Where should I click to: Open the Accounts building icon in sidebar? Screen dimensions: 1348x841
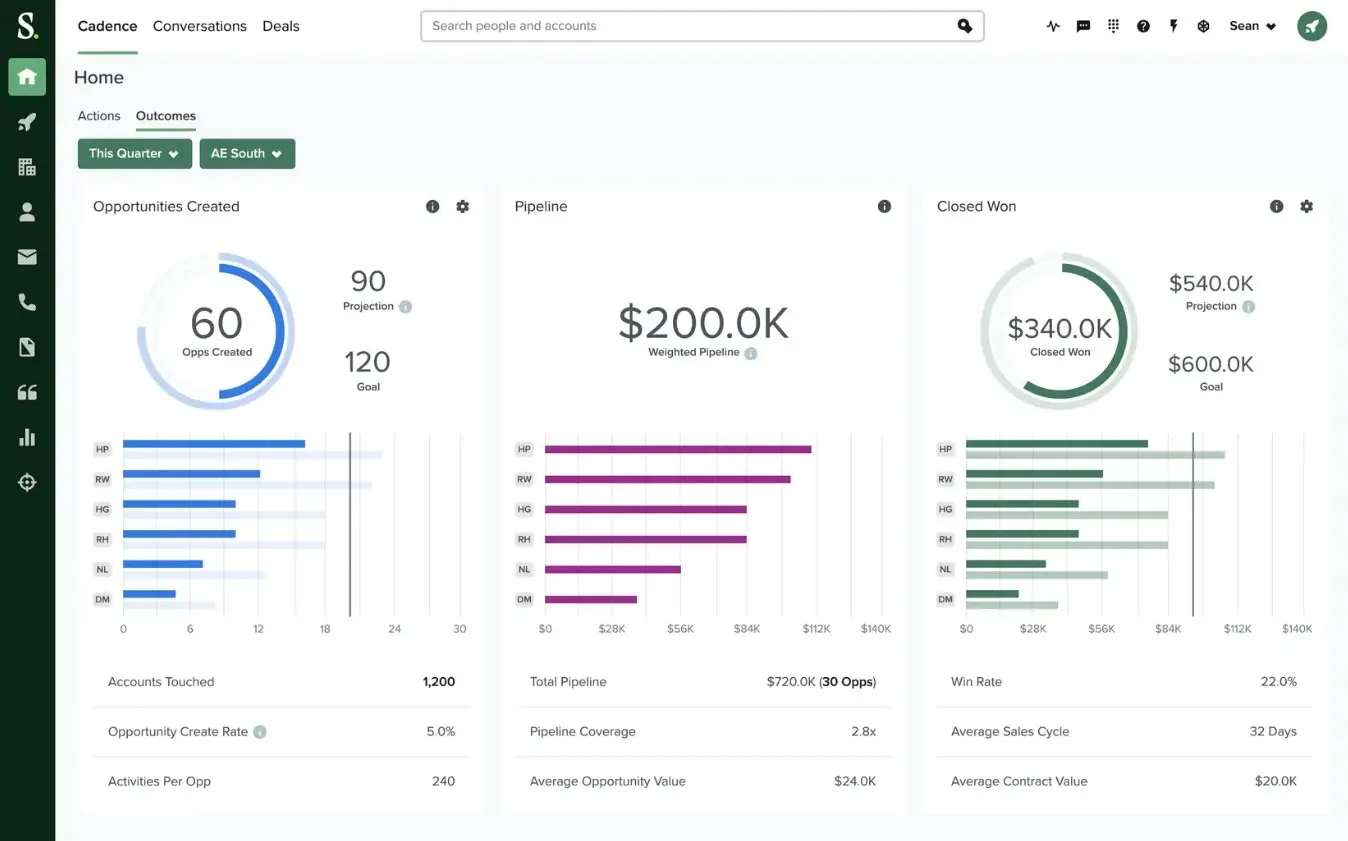27,166
